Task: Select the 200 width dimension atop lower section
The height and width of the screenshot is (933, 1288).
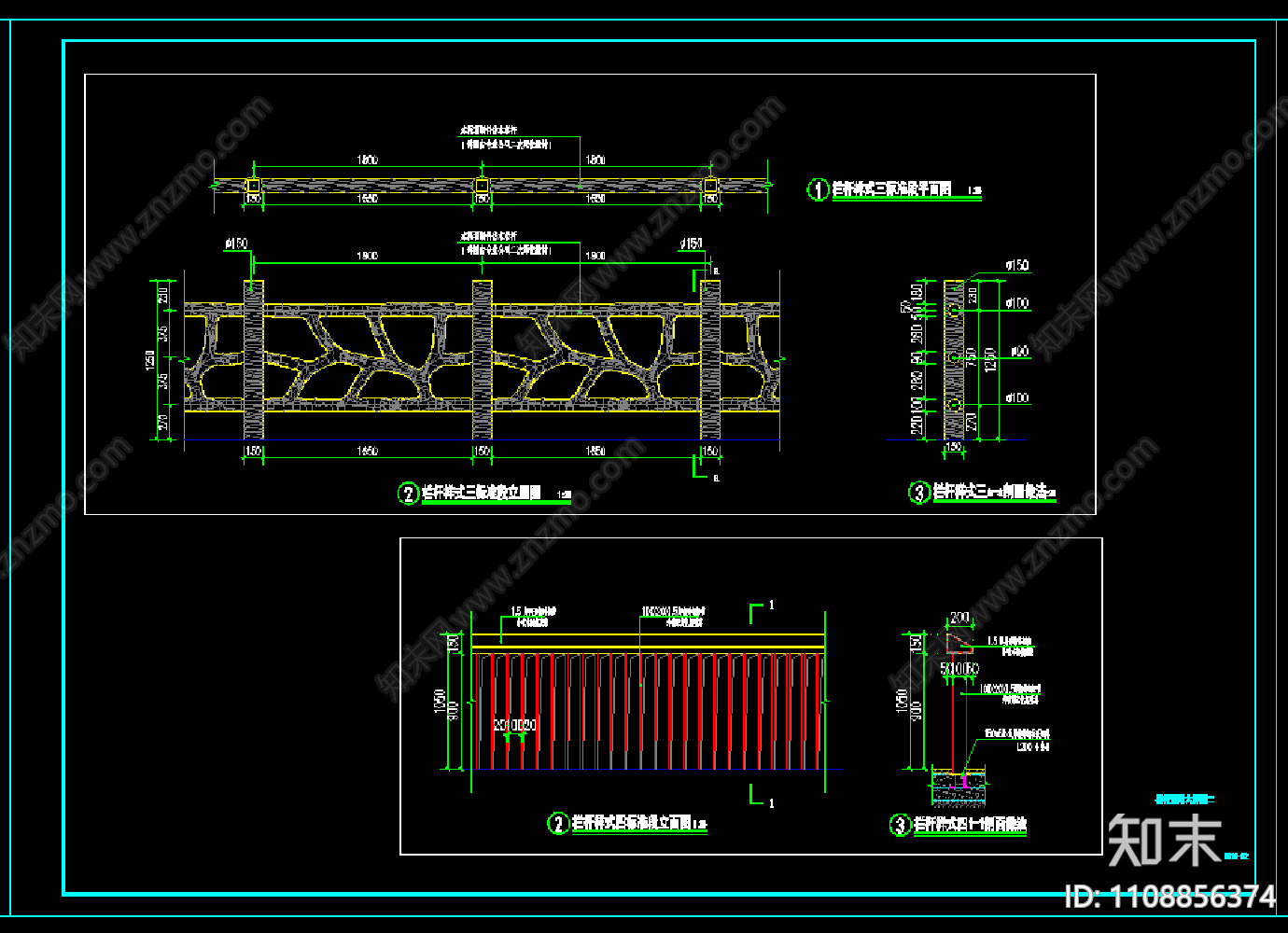Action: coord(959,618)
